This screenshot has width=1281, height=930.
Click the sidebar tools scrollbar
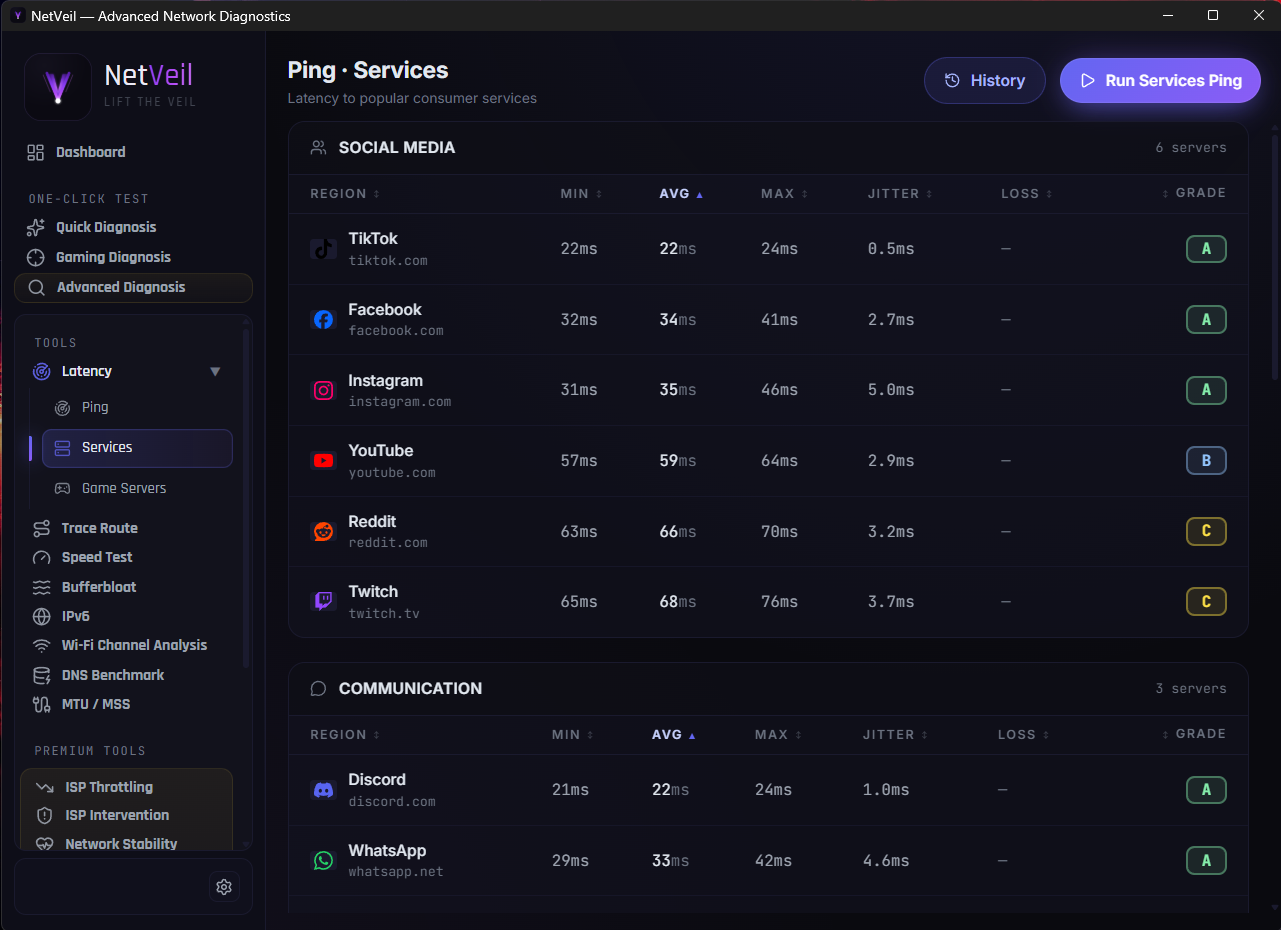click(246, 497)
